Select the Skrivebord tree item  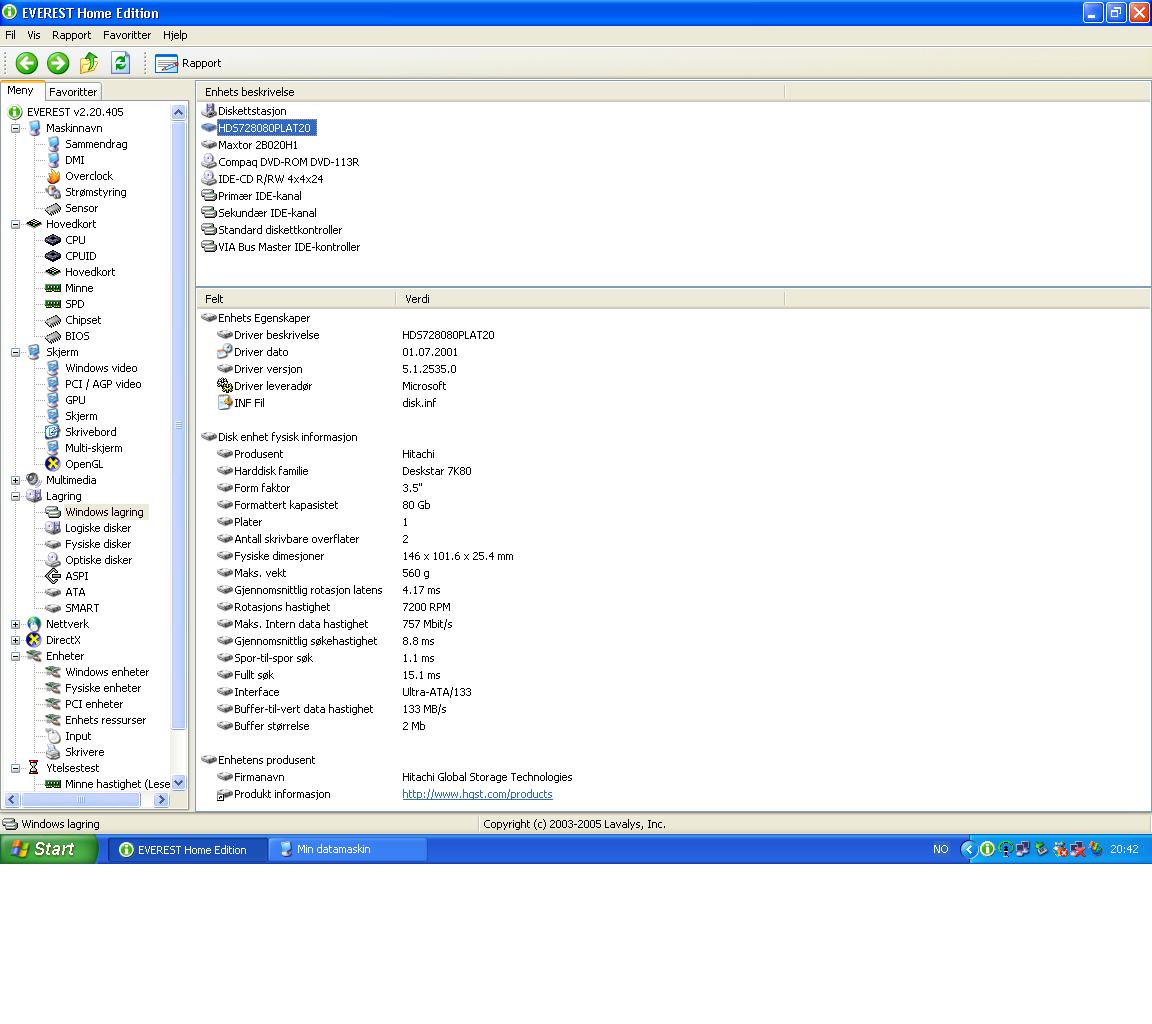(x=81, y=432)
